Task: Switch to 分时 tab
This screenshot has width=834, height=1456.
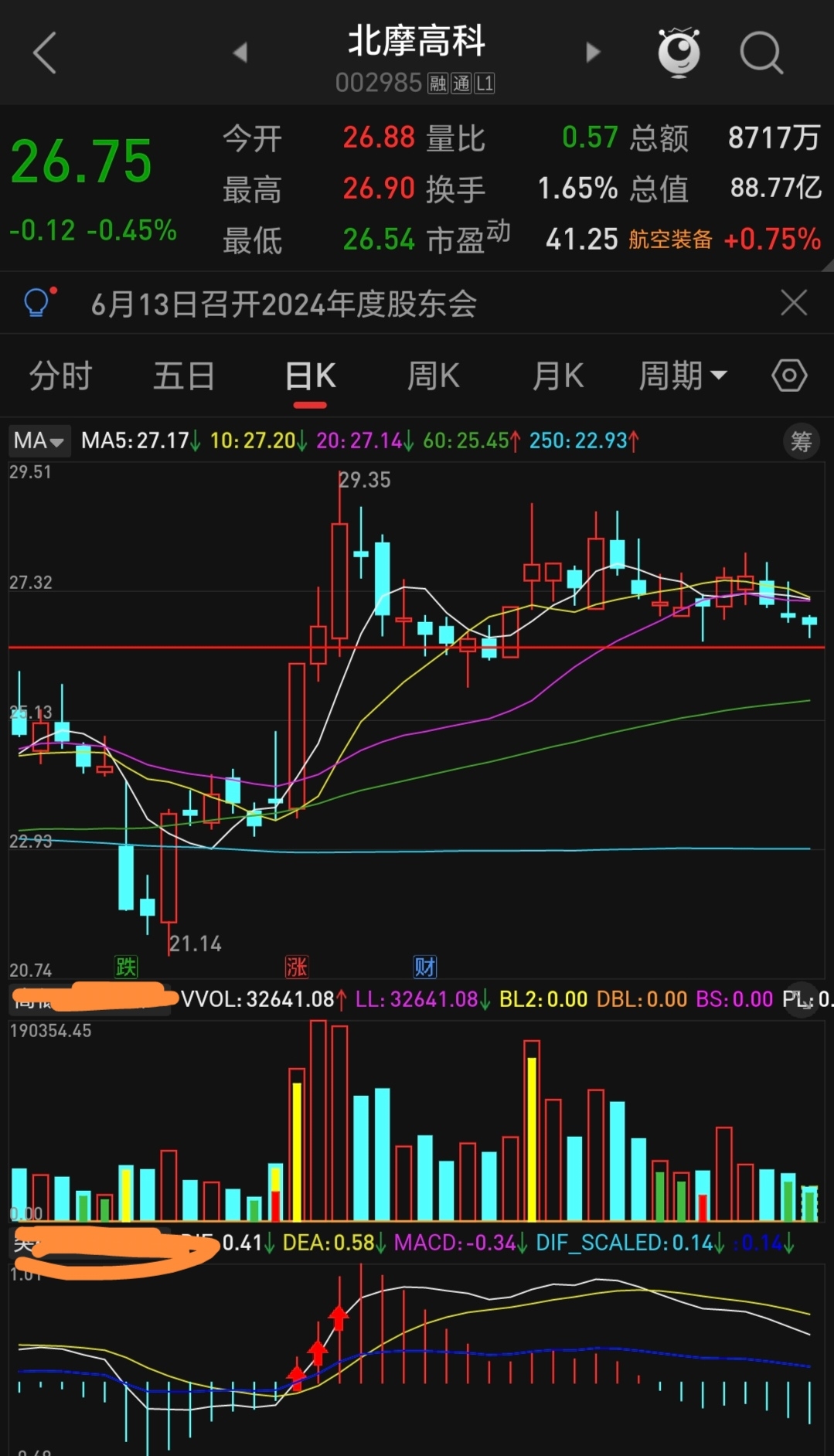Action: [60, 376]
